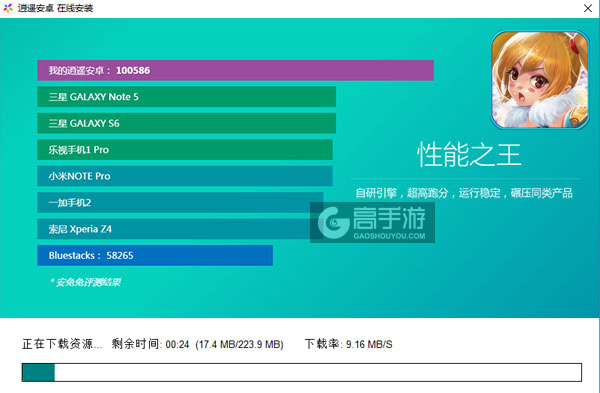Select the 三星 GALAXY S6 bar
600x393 pixels.
tap(187, 123)
